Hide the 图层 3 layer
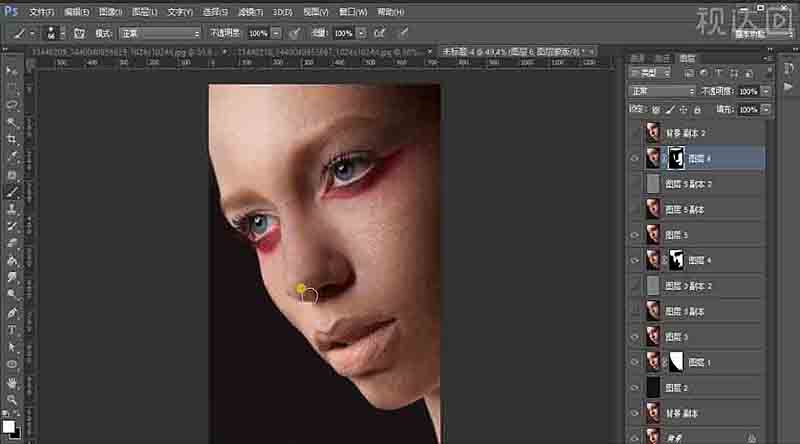The width and height of the screenshot is (800, 444). [x=635, y=337]
